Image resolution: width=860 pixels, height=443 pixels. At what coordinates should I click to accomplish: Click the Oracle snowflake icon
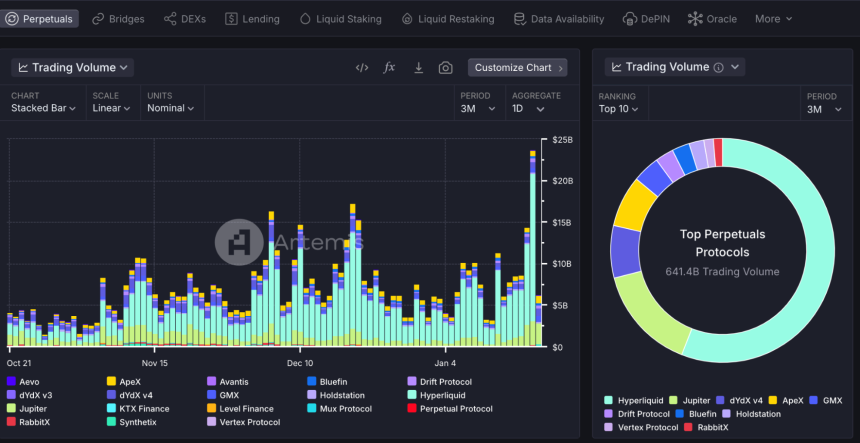695,19
